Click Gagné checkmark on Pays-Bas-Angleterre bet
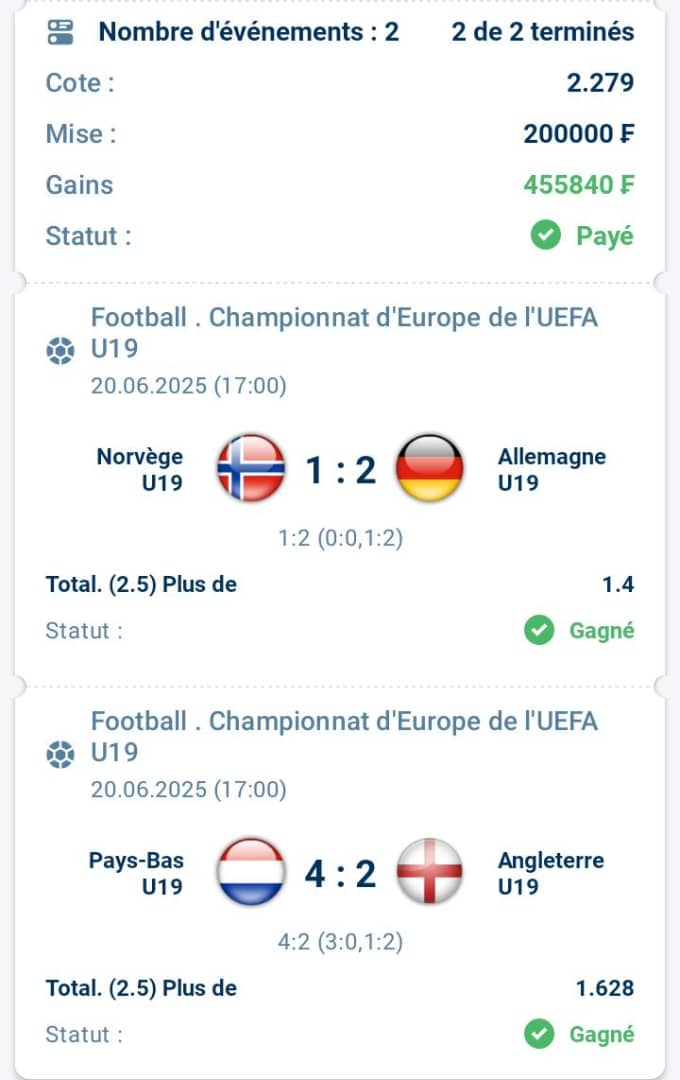This screenshot has width=680, height=1080. pyautogui.click(x=539, y=1034)
